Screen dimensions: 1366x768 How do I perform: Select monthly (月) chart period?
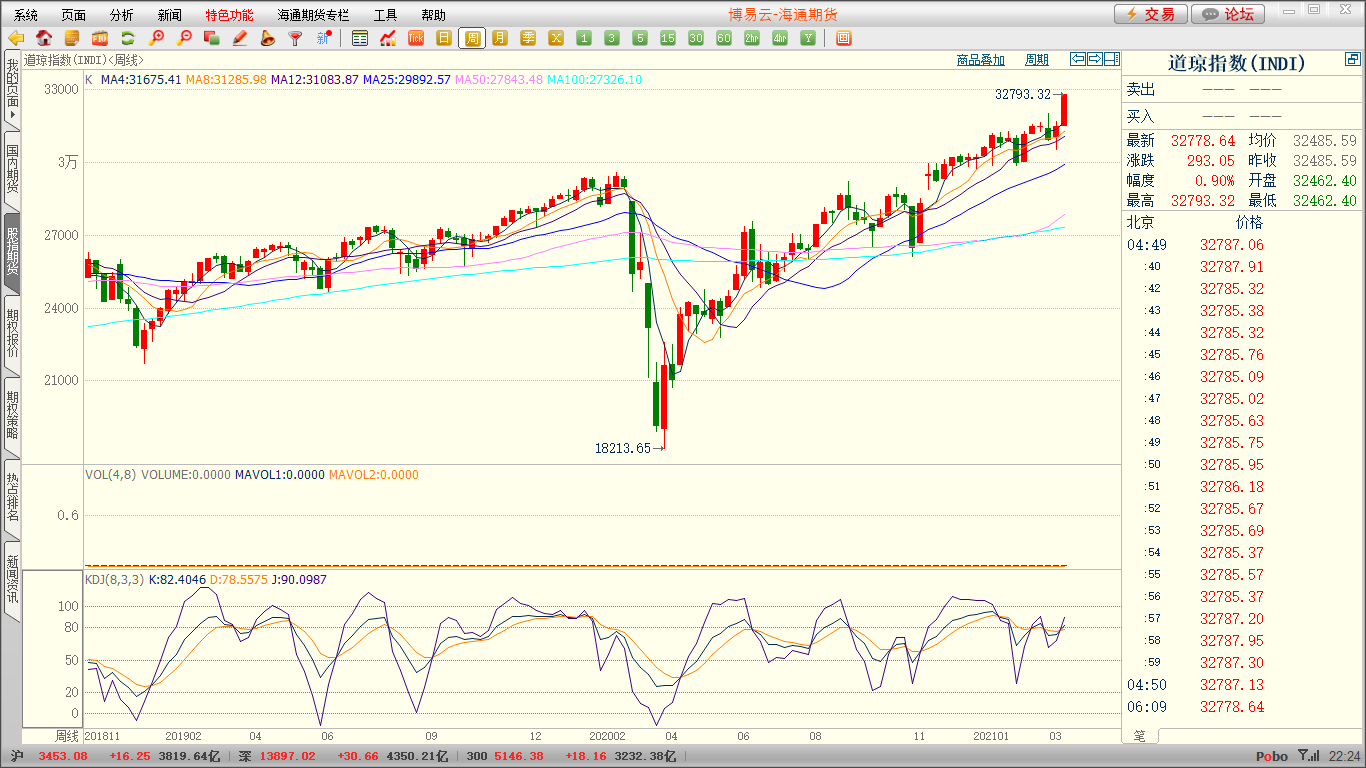(x=500, y=38)
